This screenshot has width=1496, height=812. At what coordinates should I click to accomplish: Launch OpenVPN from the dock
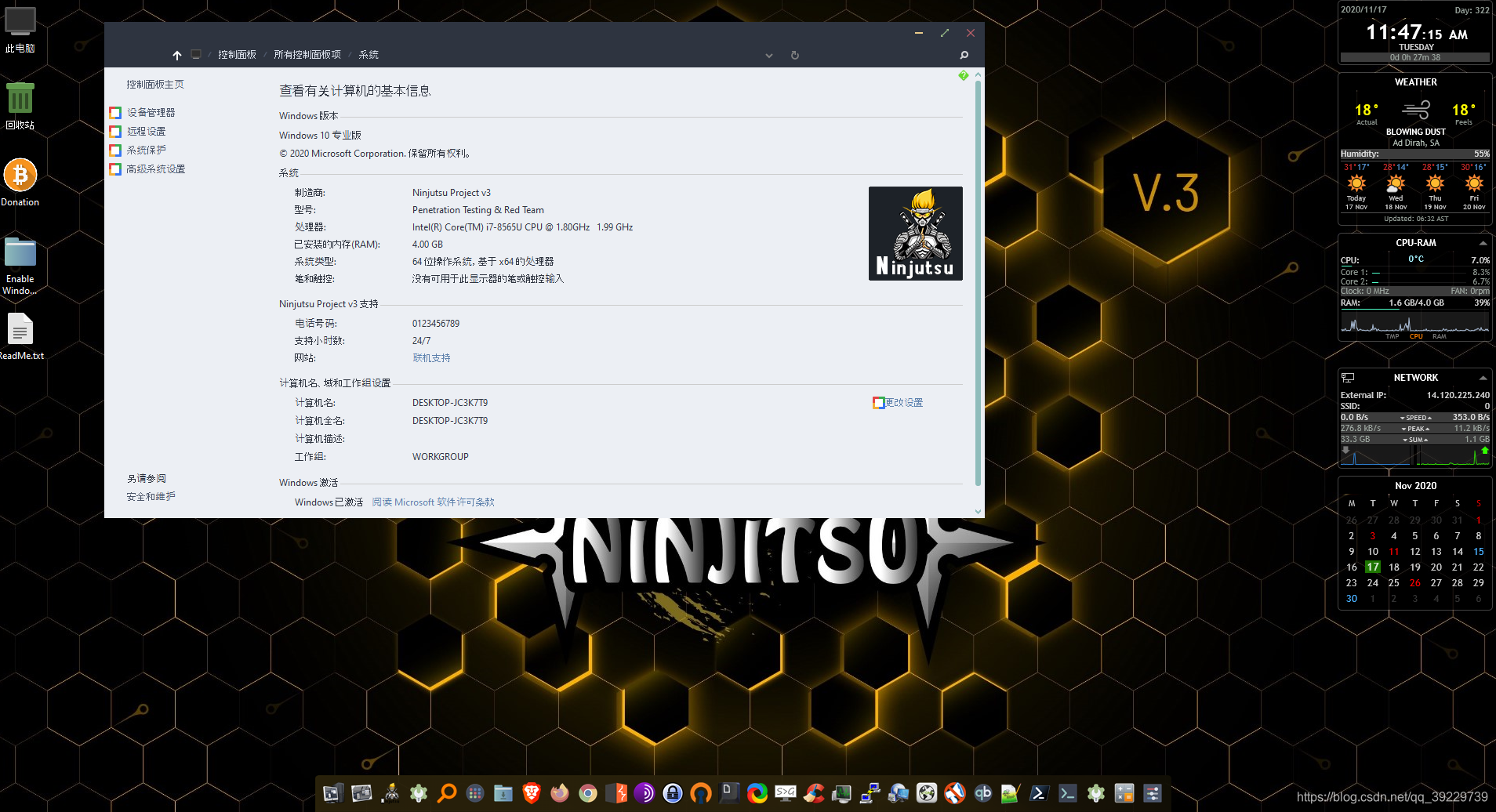701,793
